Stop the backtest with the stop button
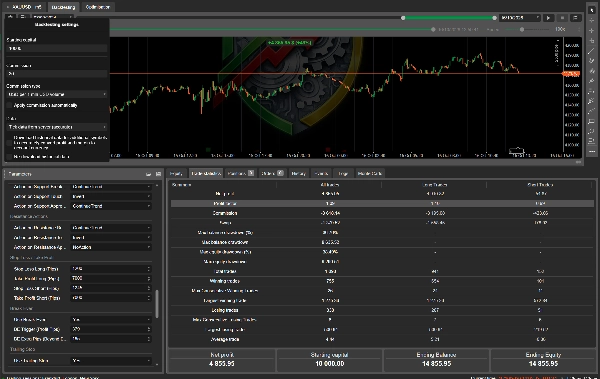The image size is (600, 379). [x=562, y=18]
